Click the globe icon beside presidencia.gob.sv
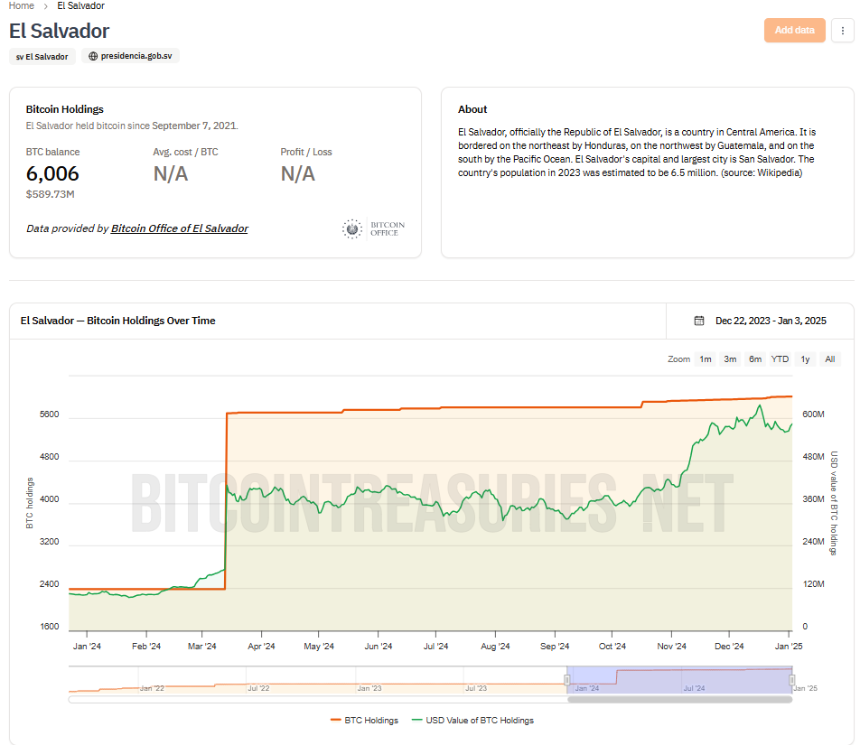 (93, 56)
